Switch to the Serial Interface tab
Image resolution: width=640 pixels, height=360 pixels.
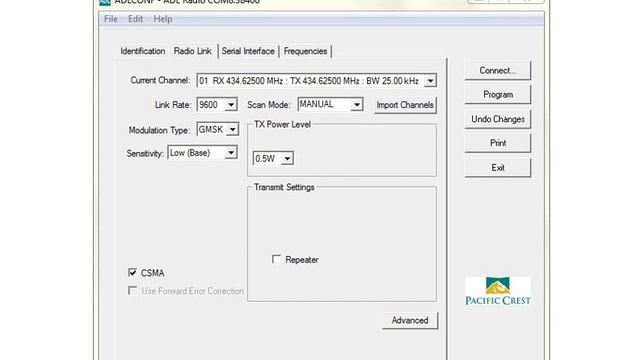coord(248,51)
